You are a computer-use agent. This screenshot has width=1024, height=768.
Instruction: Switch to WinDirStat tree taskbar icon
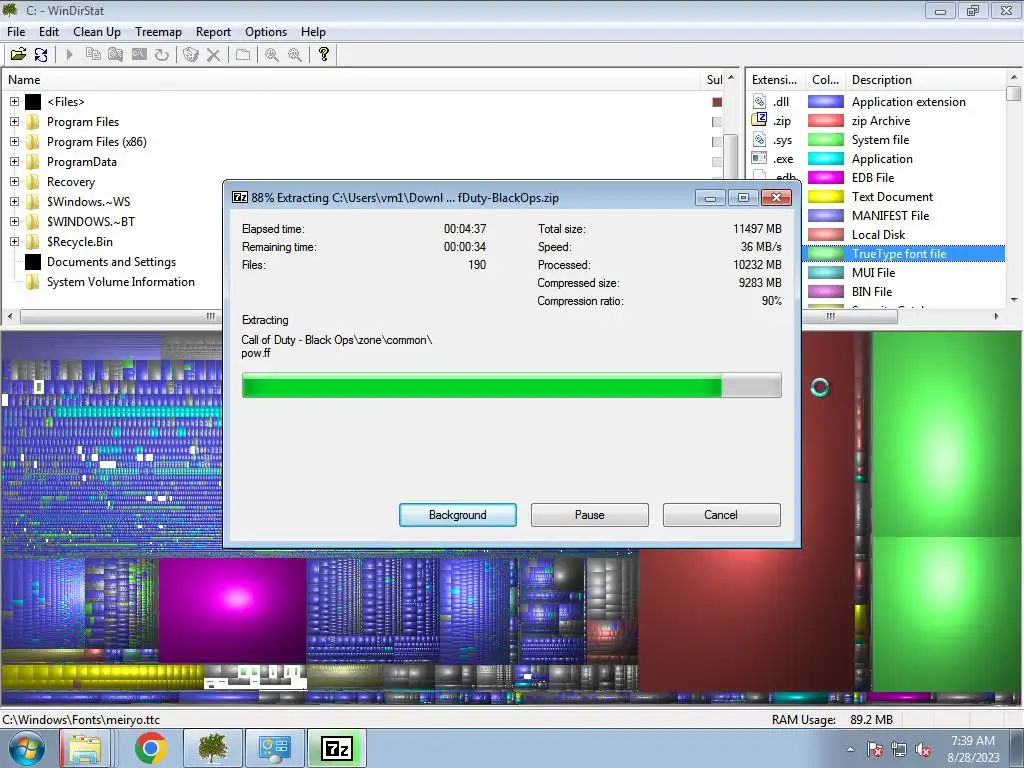point(212,748)
